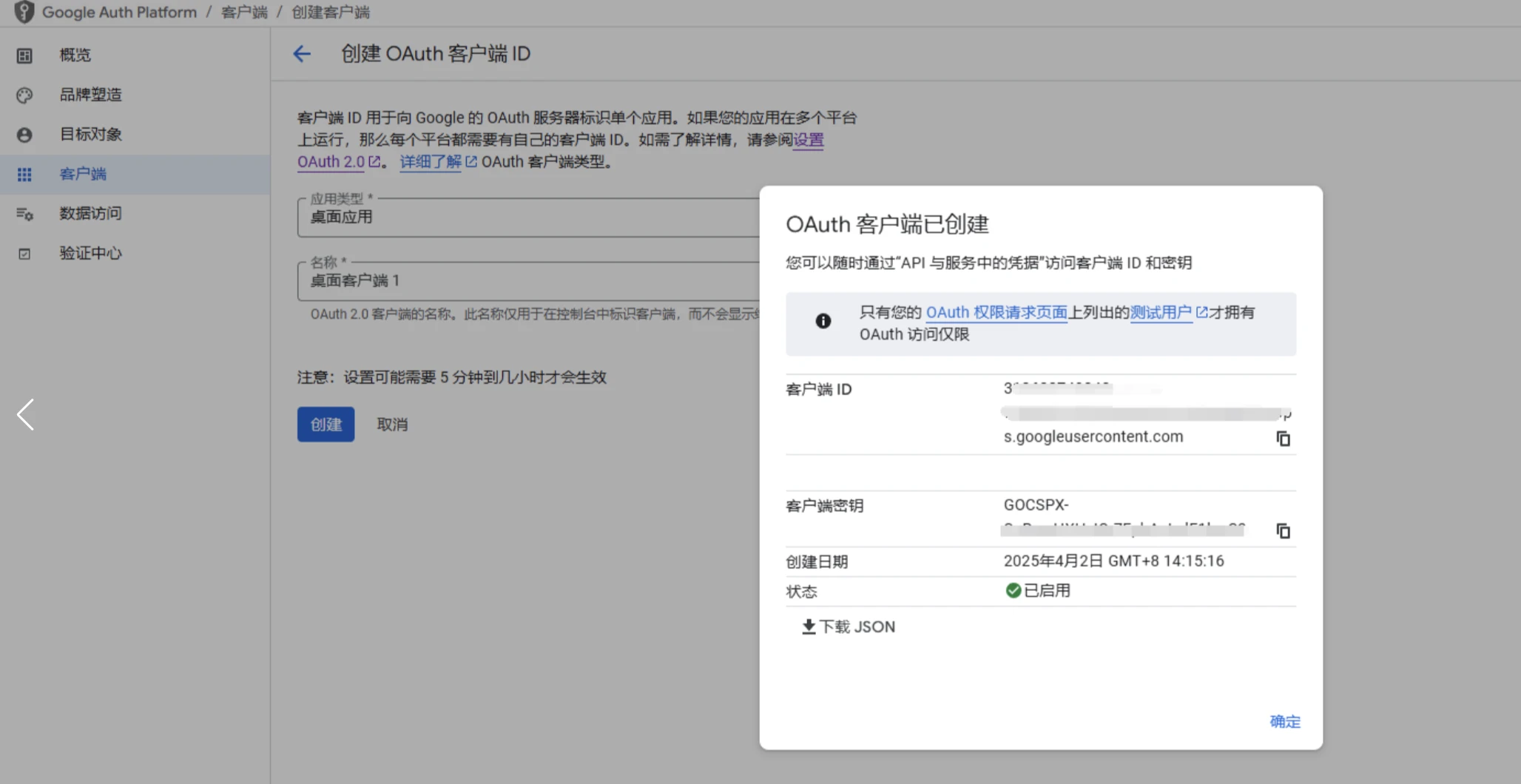Select the 客户端 sidebar item
1521x784 pixels.
click(x=135, y=175)
